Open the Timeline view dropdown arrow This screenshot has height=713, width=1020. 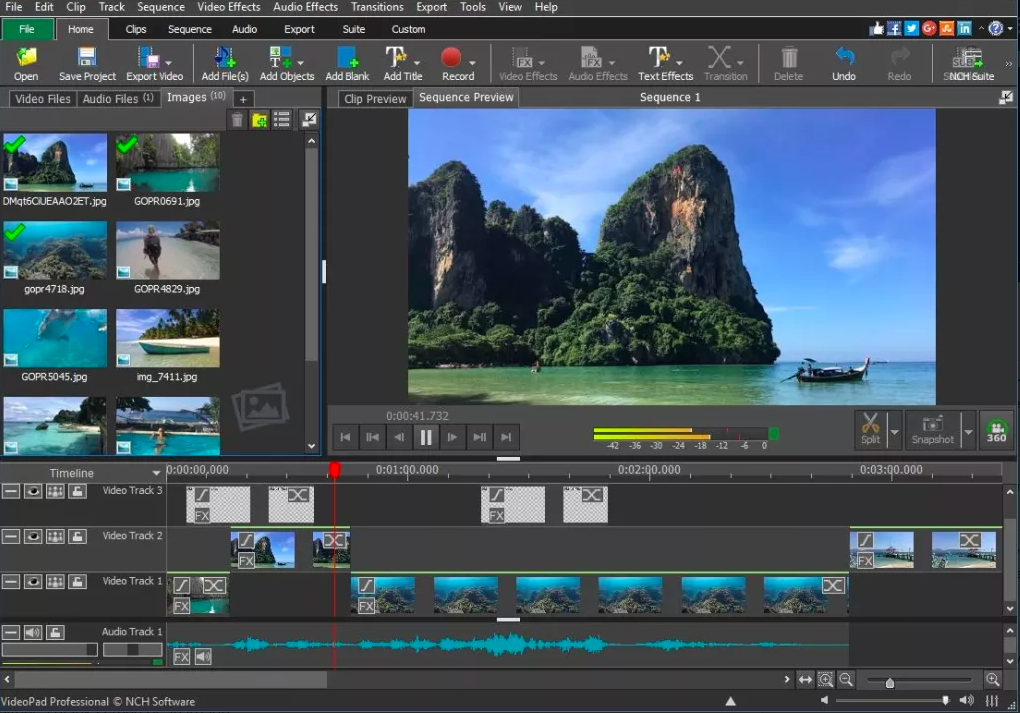tap(157, 472)
